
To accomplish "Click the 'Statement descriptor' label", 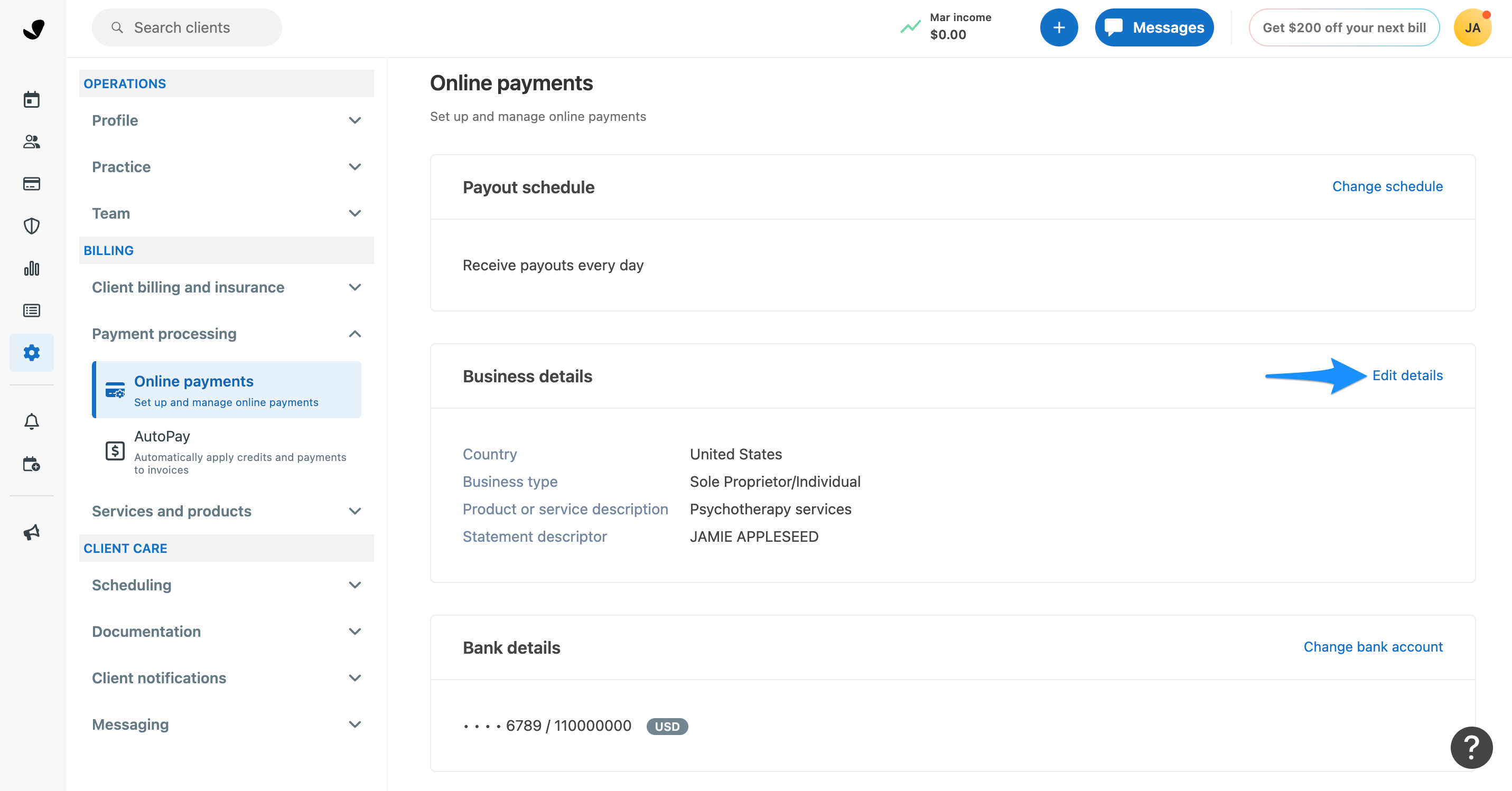I will (534, 537).
